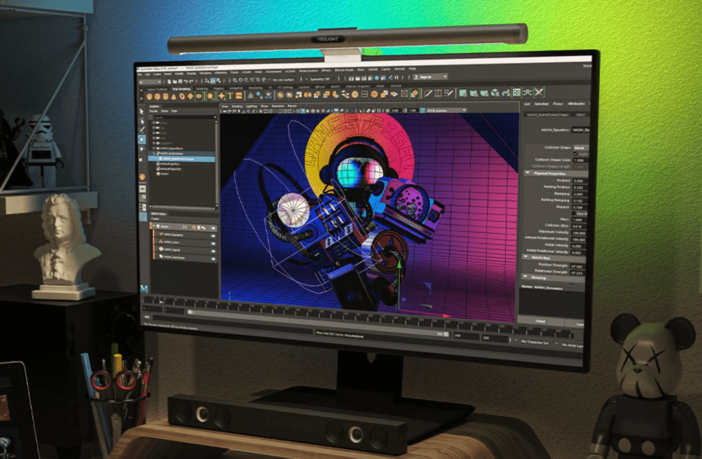702x459 pixels.
Task: Click the Select button under Attribute Editor
Action: click(540, 321)
